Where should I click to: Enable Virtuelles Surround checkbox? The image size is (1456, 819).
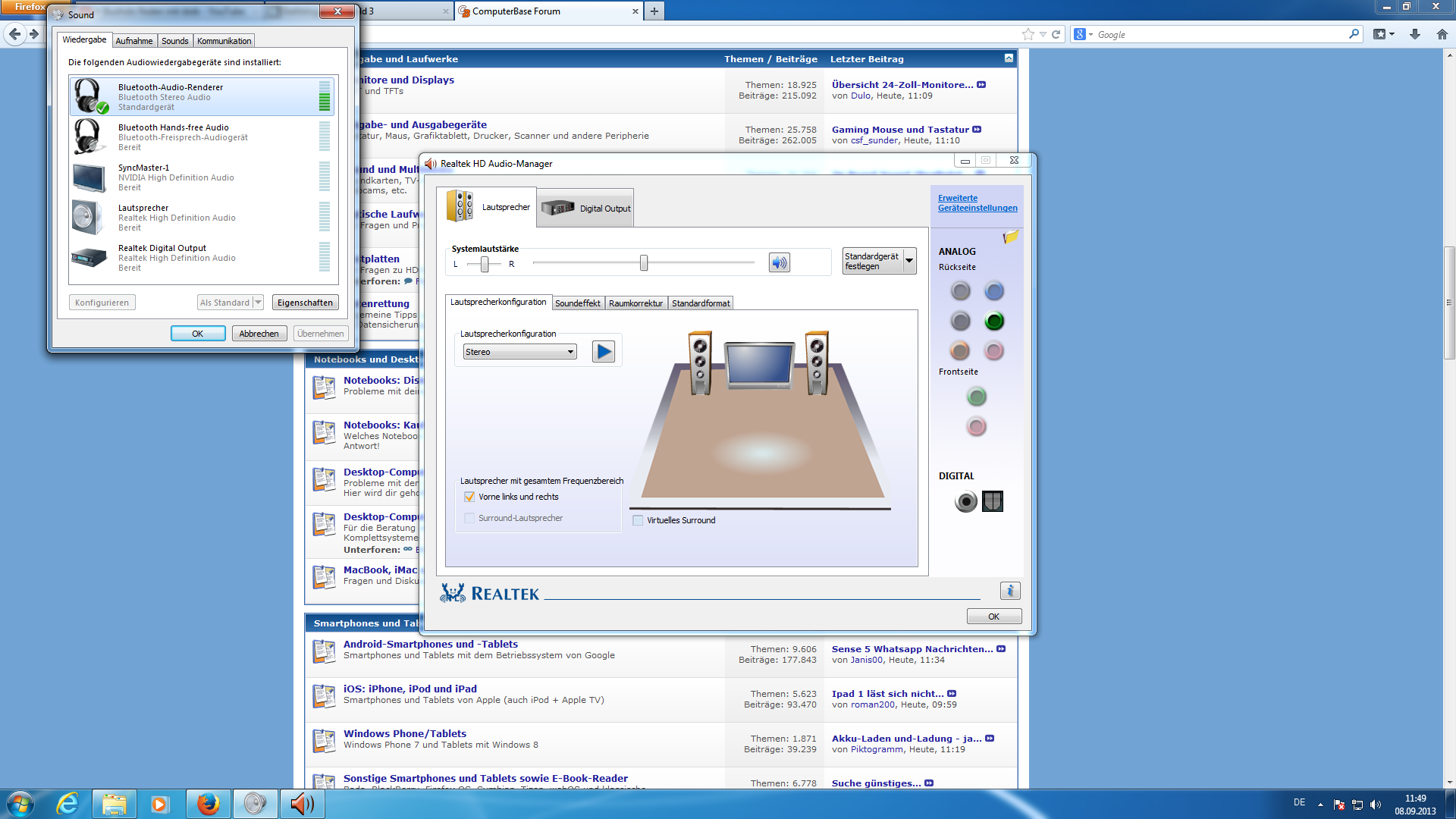pyautogui.click(x=638, y=520)
